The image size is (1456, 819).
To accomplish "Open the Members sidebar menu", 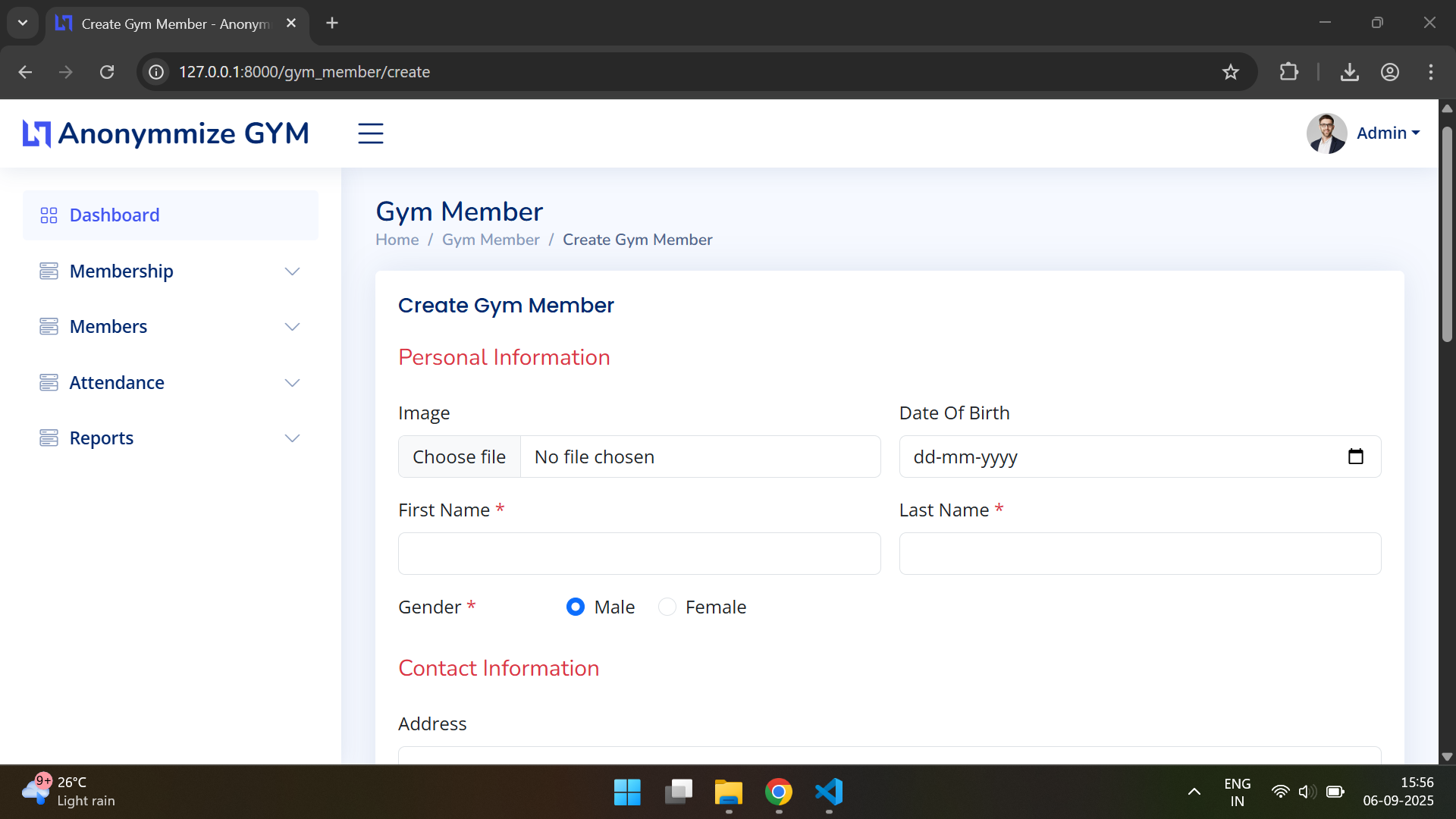I will 171,327.
